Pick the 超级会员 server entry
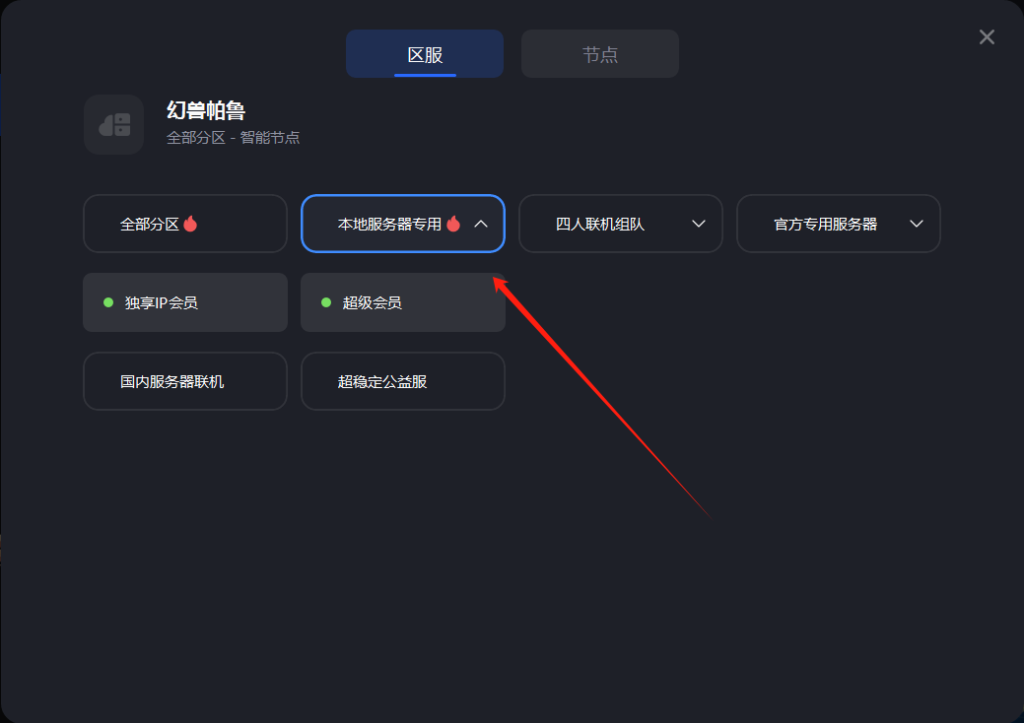This screenshot has width=1024, height=723. tap(403, 302)
